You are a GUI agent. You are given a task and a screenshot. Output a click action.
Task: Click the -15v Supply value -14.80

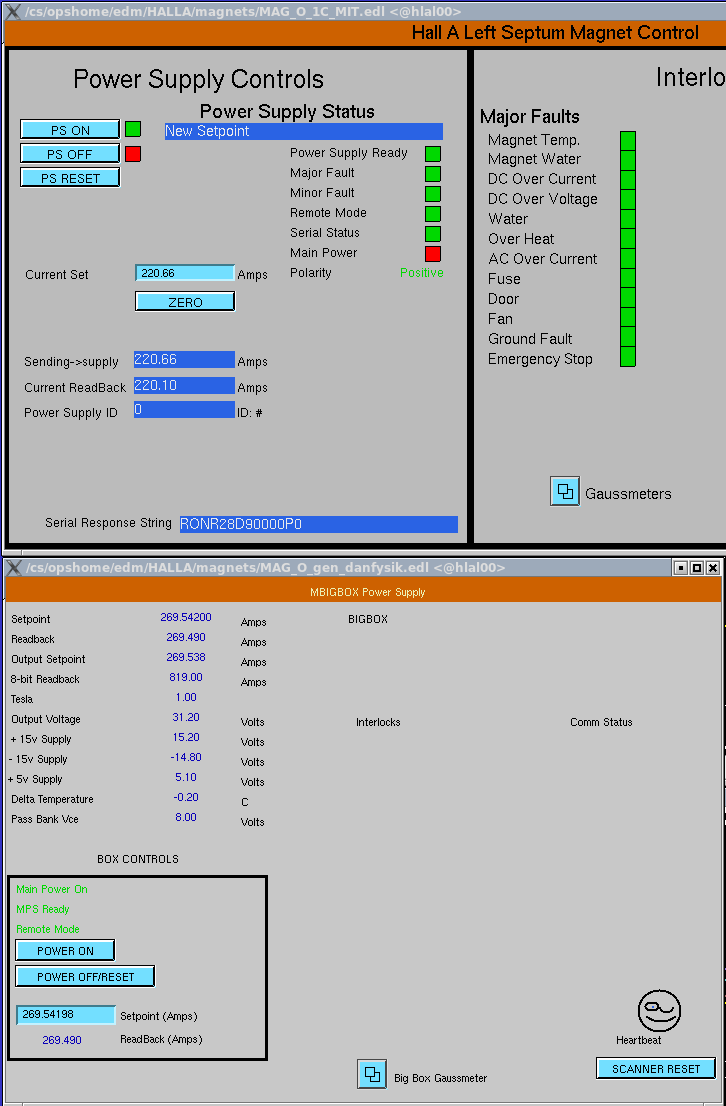(x=186, y=757)
